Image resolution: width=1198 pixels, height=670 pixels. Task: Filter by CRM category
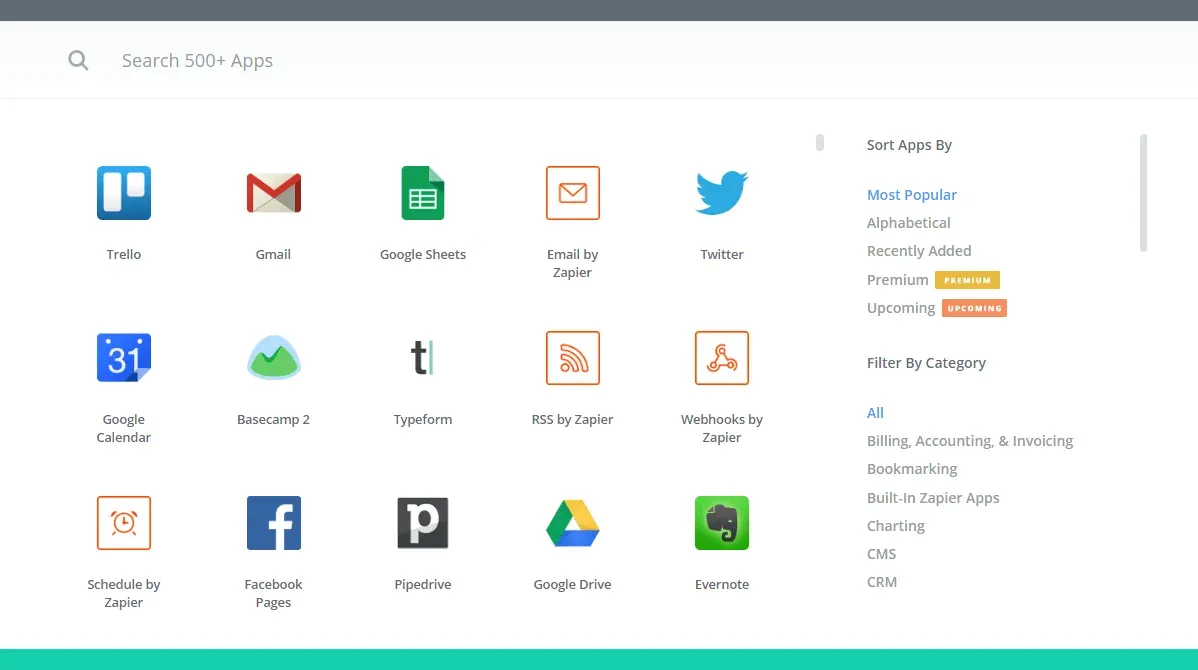(x=882, y=582)
